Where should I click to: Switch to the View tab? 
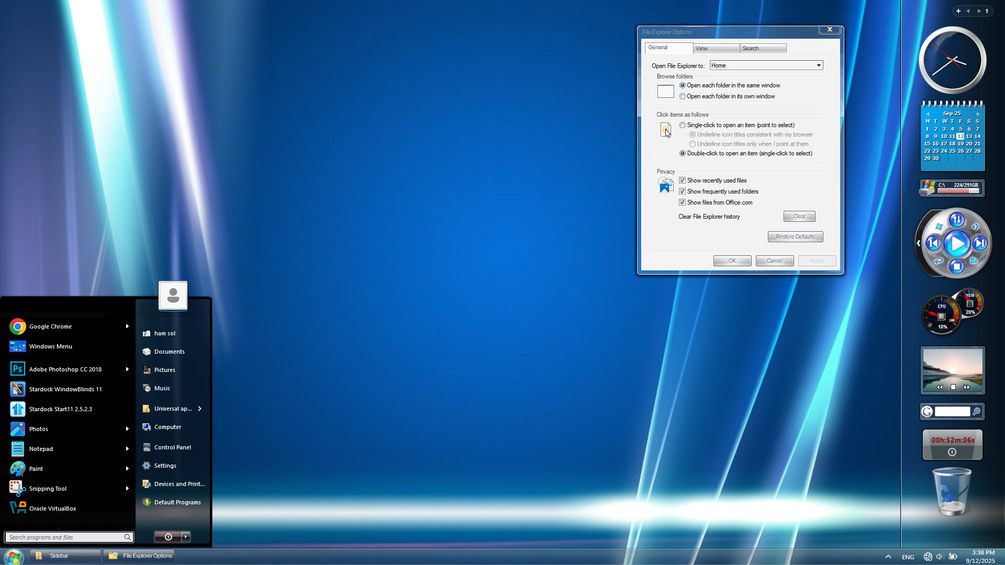716,48
